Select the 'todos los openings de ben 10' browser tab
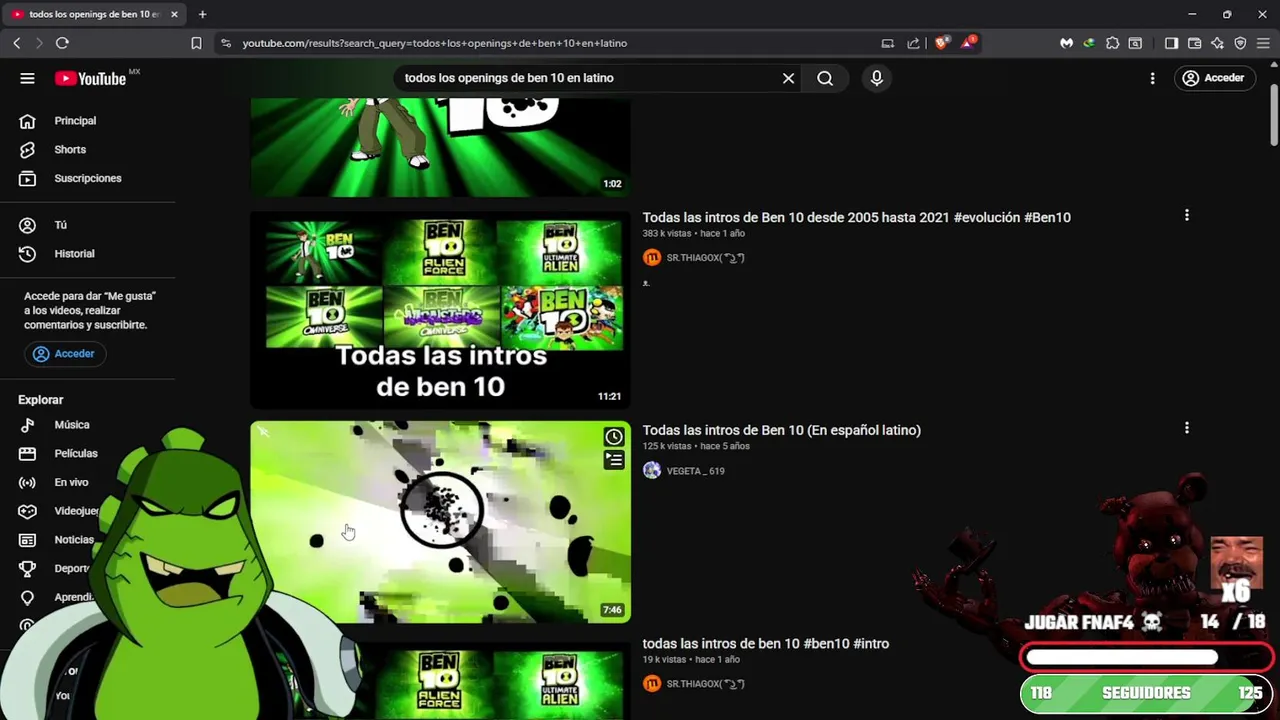 pos(94,14)
